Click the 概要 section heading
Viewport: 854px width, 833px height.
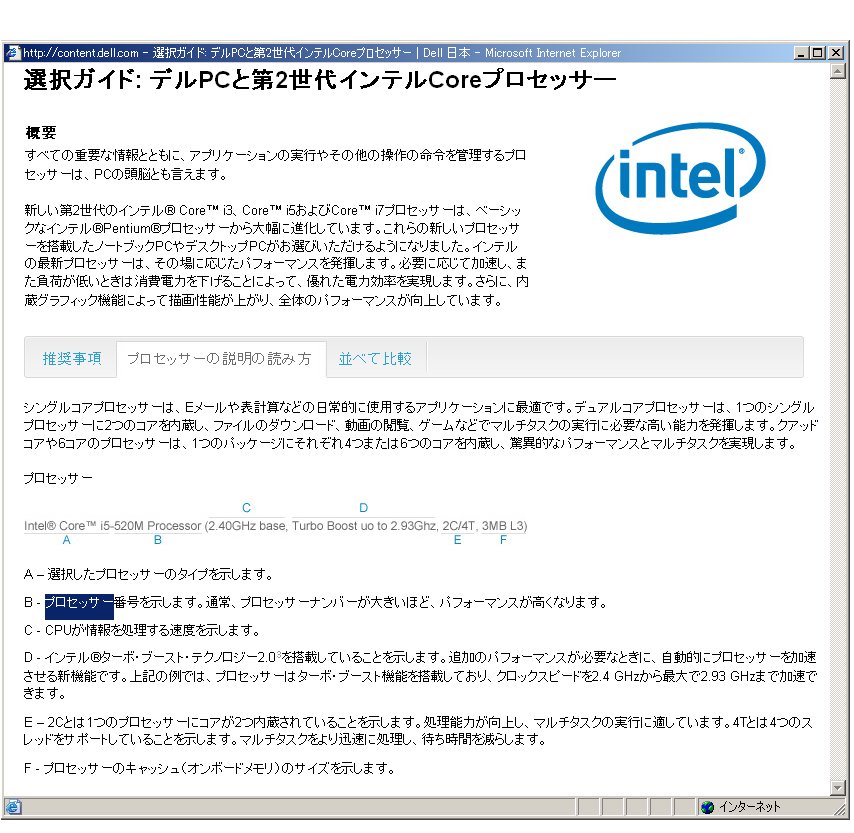click(40, 132)
